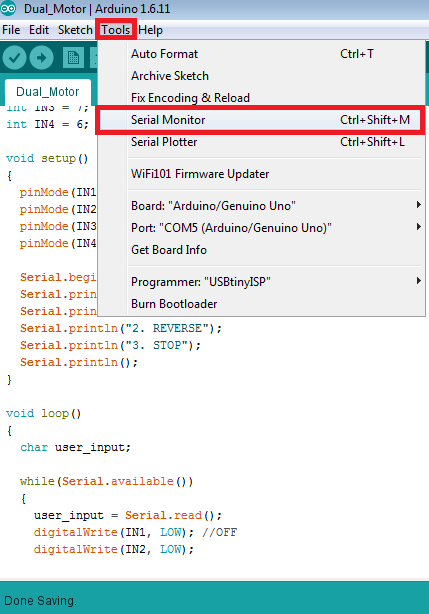The width and height of the screenshot is (429, 614).
Task: Choose Auto Format from Tools menu
Action: click(x=261, y=54)
